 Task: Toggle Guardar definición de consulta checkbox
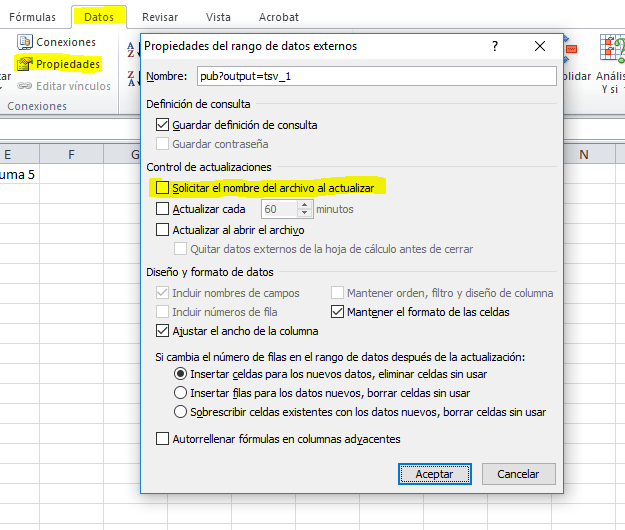click(162, 125)
